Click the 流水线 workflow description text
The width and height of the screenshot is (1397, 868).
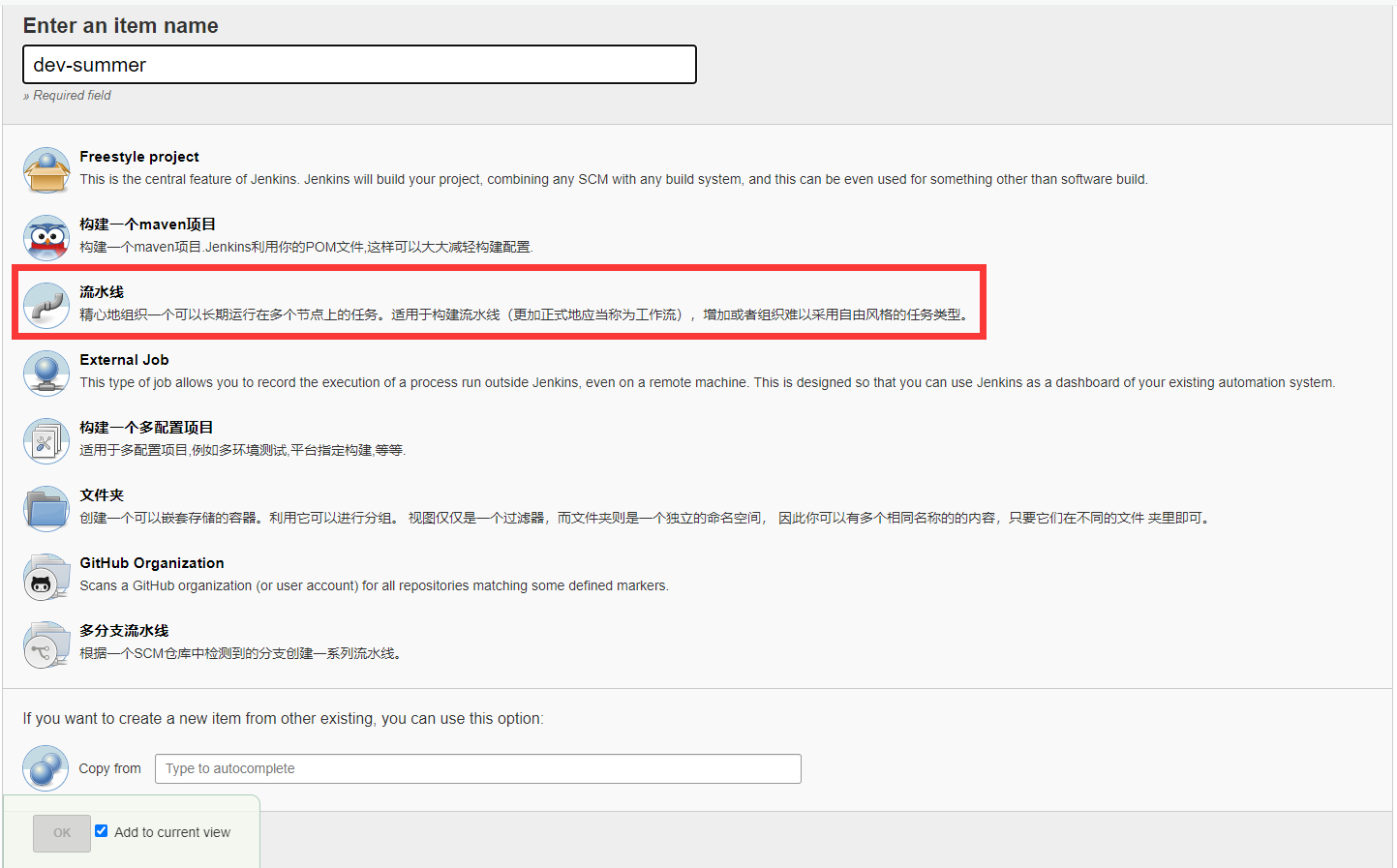(x=525, y=314)
